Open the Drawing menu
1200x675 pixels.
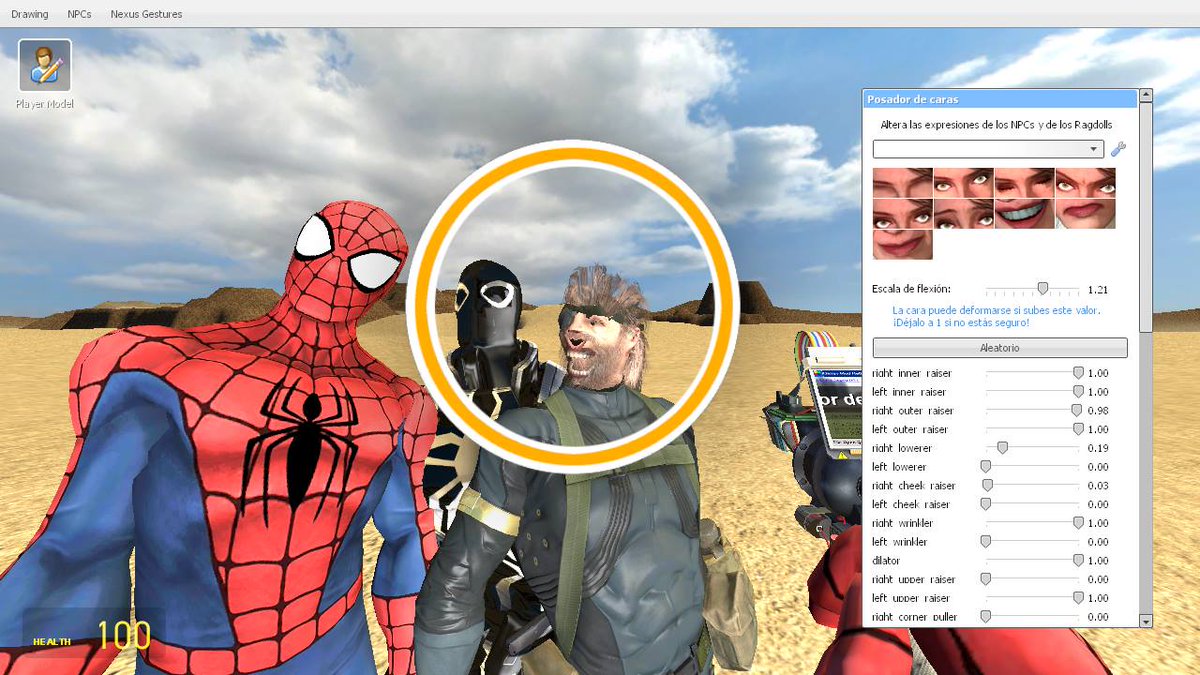[x=30, y=14]
